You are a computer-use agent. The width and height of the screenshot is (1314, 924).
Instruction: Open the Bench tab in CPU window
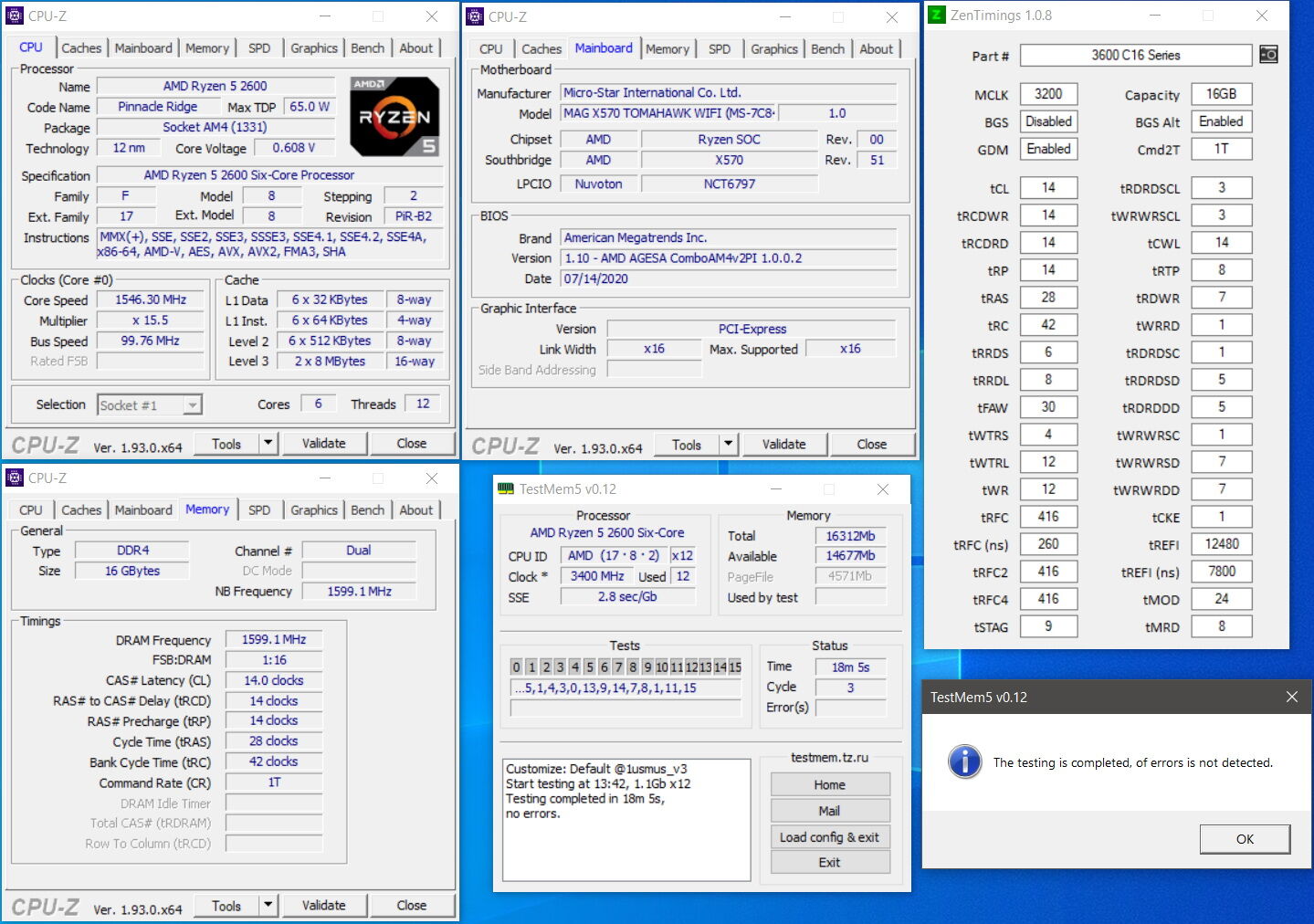click(x=367, y=48)
